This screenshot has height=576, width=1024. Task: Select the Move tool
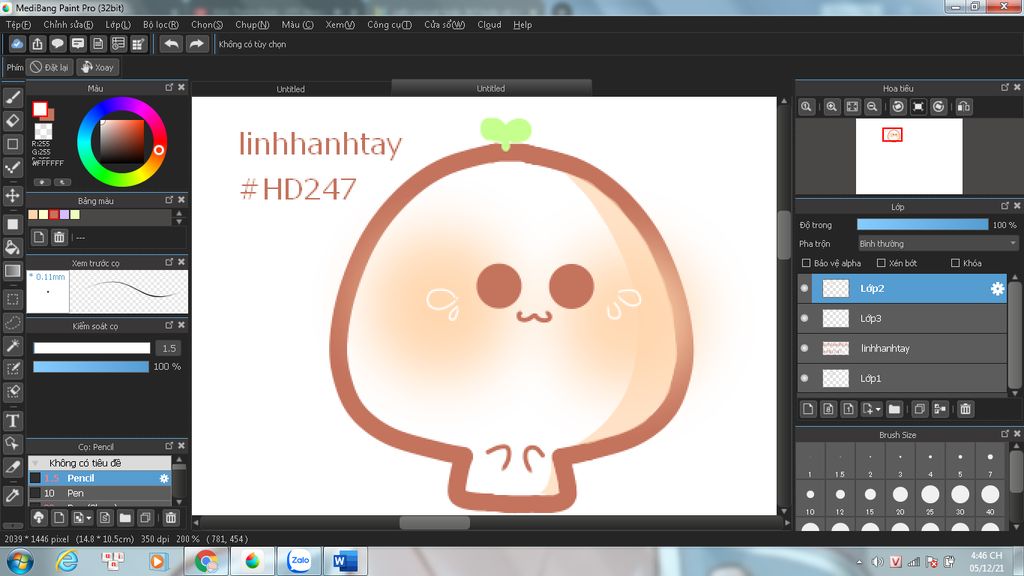(x=12, y=195)
